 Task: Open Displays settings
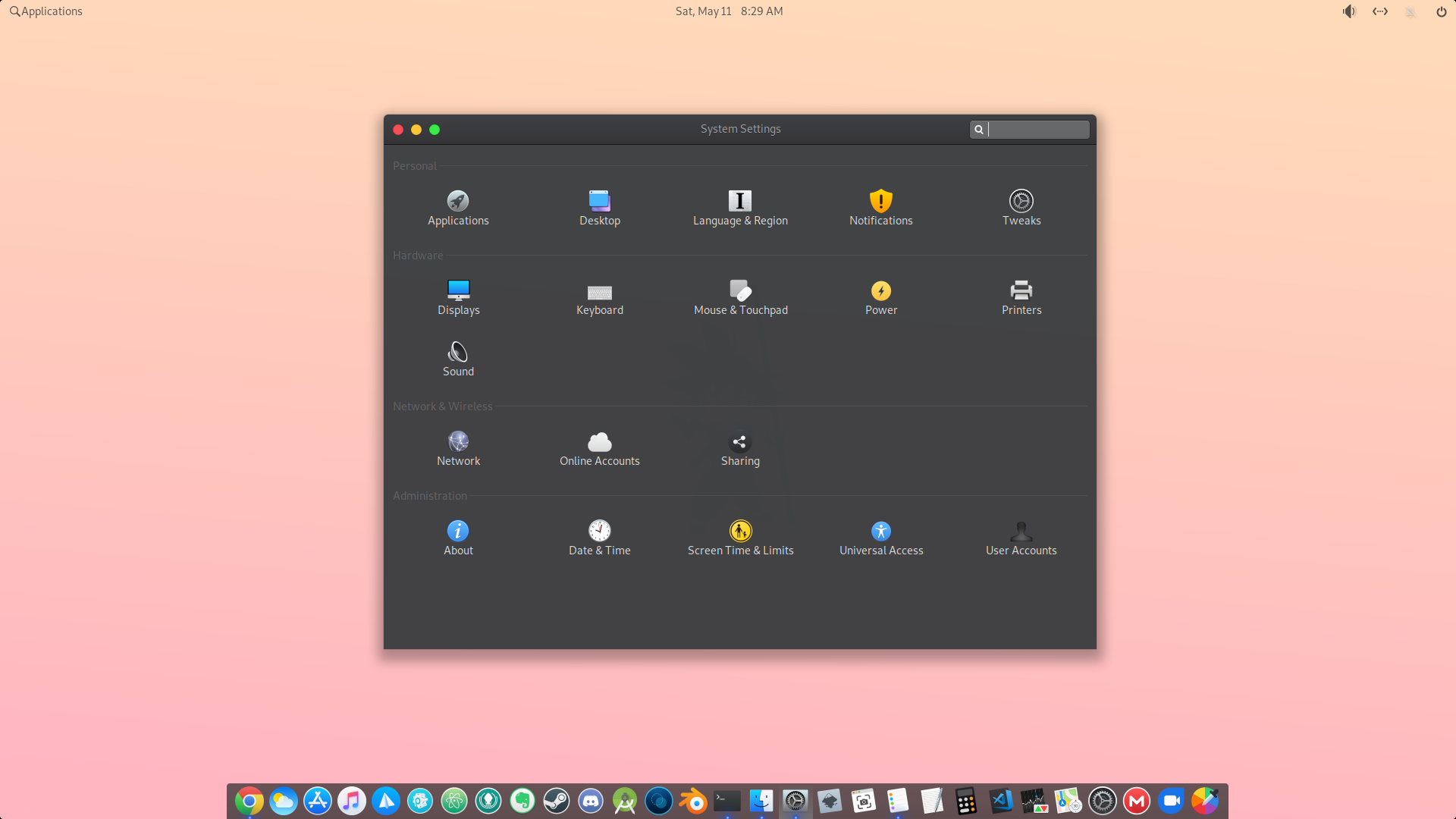458,297
